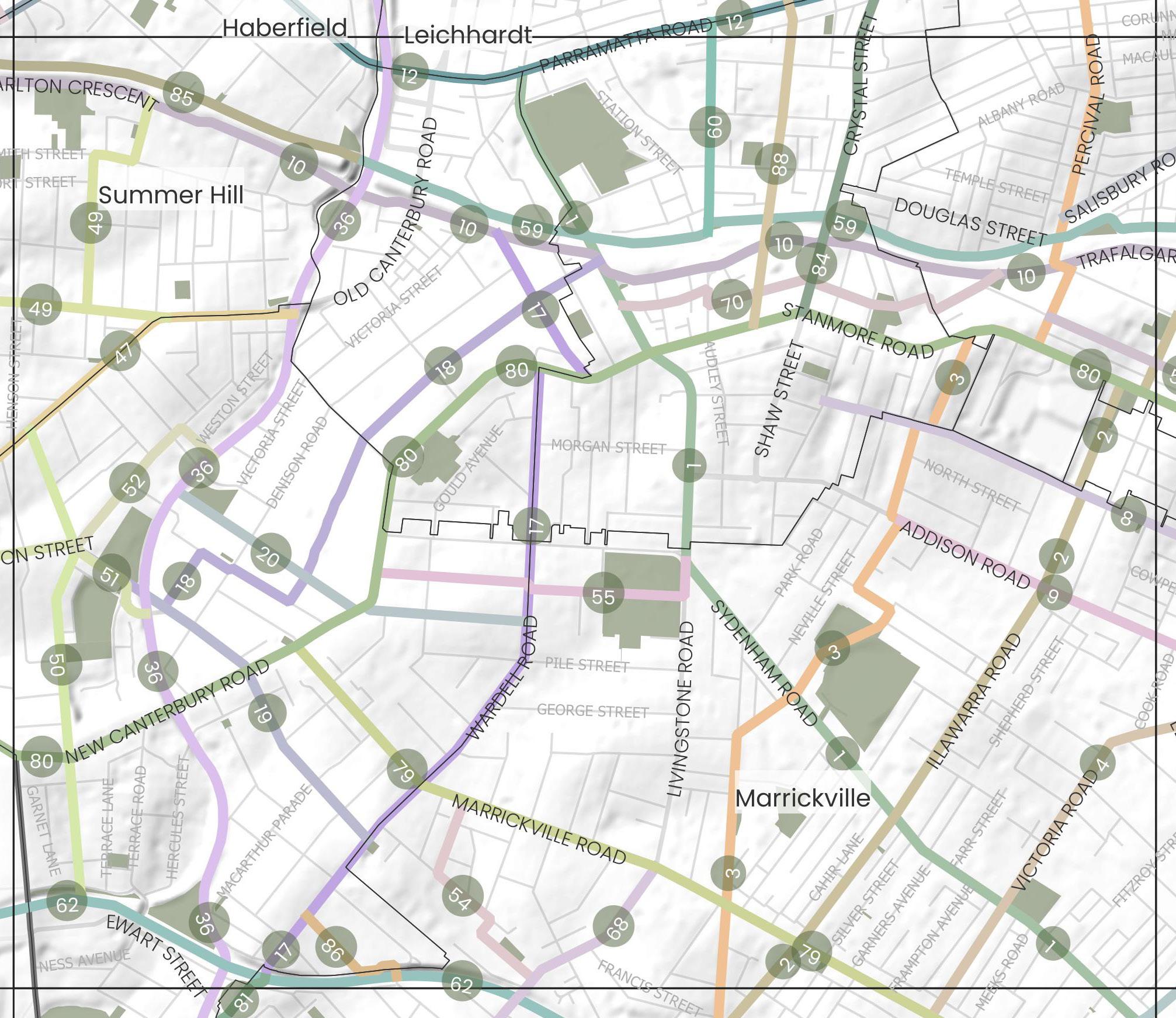Screen dimensions: 1176x1018
Task: Click the Marrickville suburb label
Action: 803,798
